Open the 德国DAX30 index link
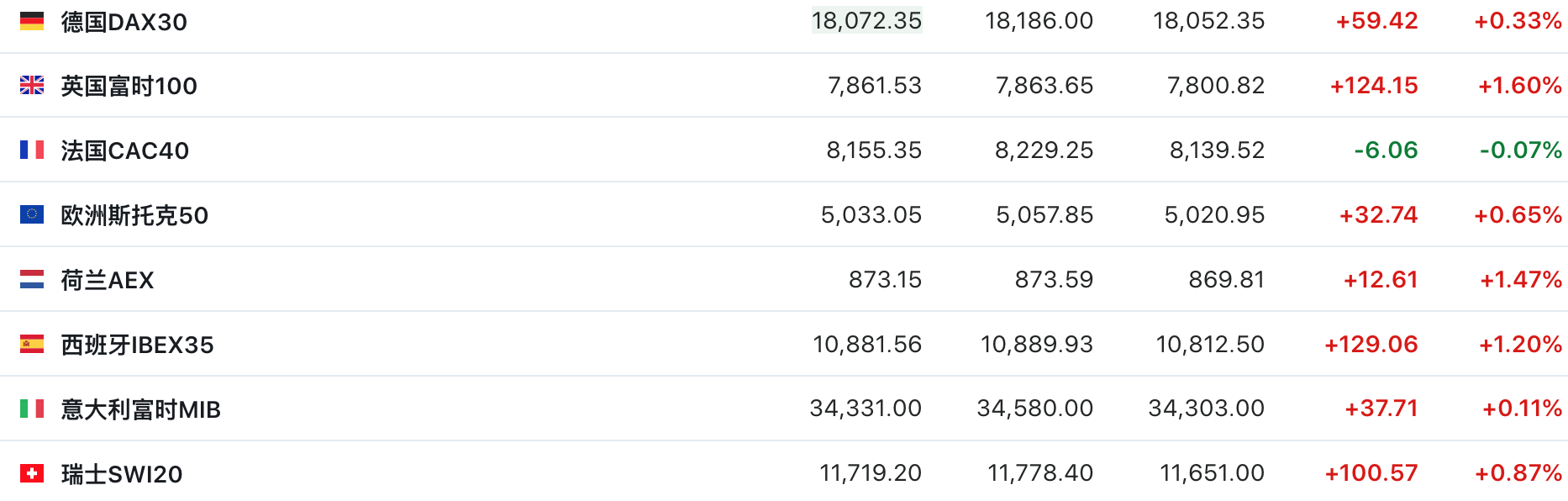Image resolution: width=1568 pixels, height=501 pixels. tap(124, 22)
